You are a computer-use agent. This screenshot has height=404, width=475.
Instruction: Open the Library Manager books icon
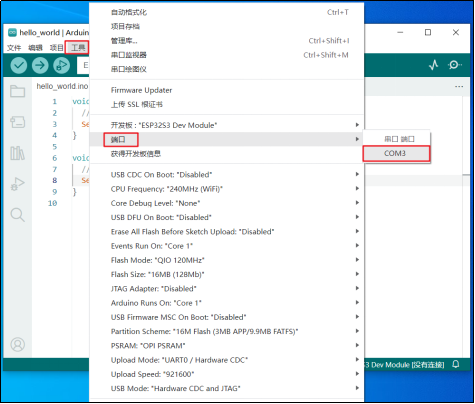click(x=17, y=153)
